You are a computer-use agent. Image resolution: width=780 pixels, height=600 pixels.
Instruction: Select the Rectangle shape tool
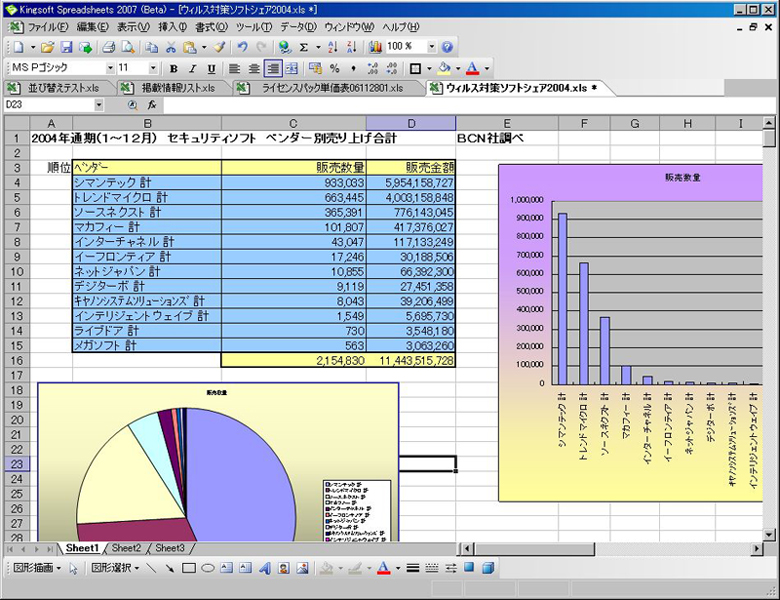click(189, 568)
